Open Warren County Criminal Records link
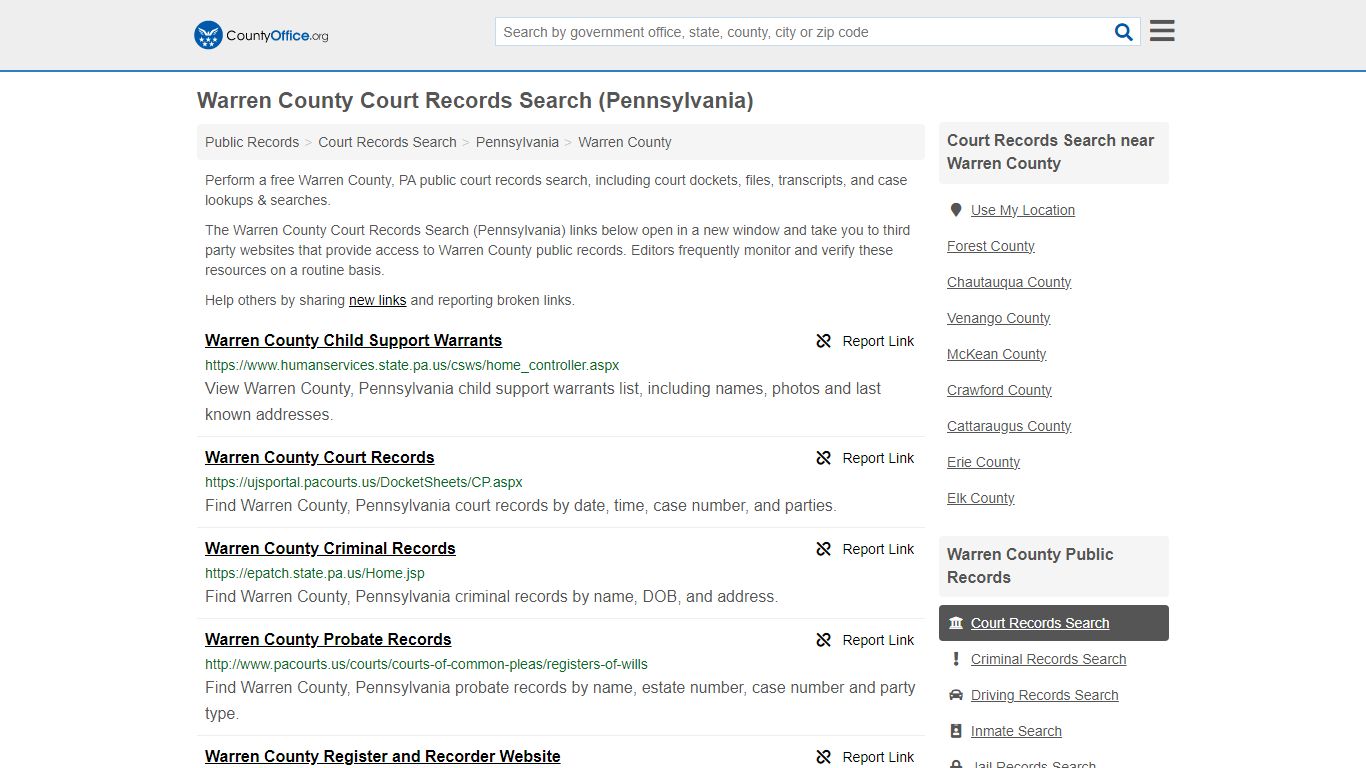1366x768 pixels. [x=330, y=548]
